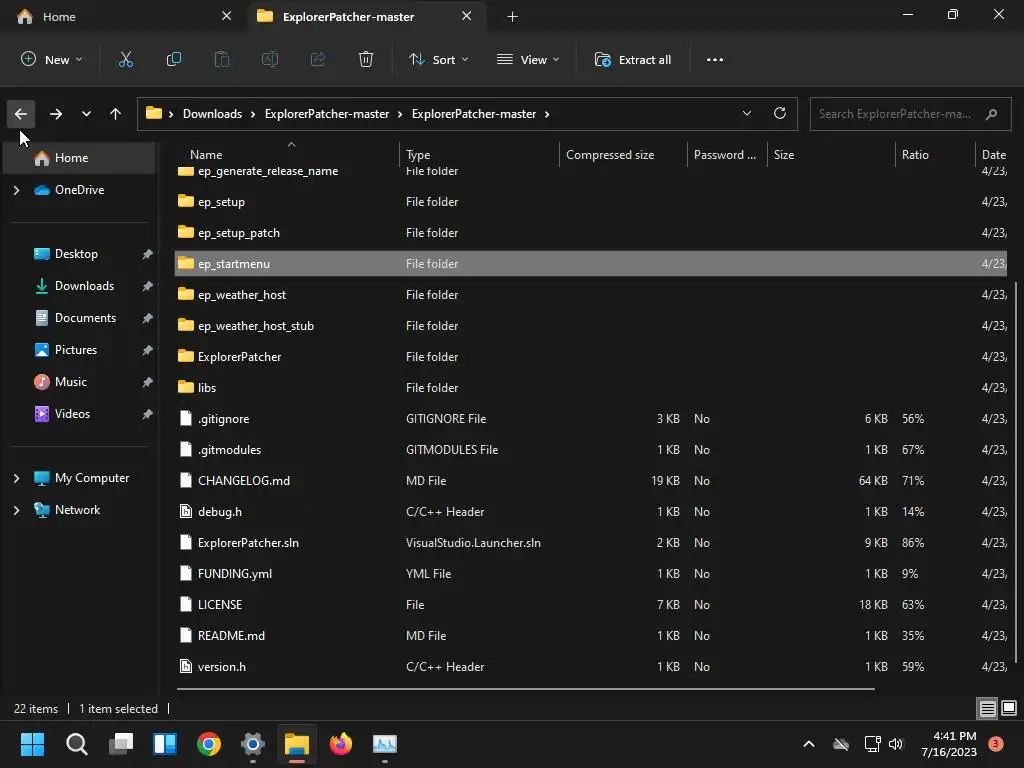The width and height of the screenshot is (1024, 768).
Task: Click the Paste clipboard icon
Action: [222, 59]
